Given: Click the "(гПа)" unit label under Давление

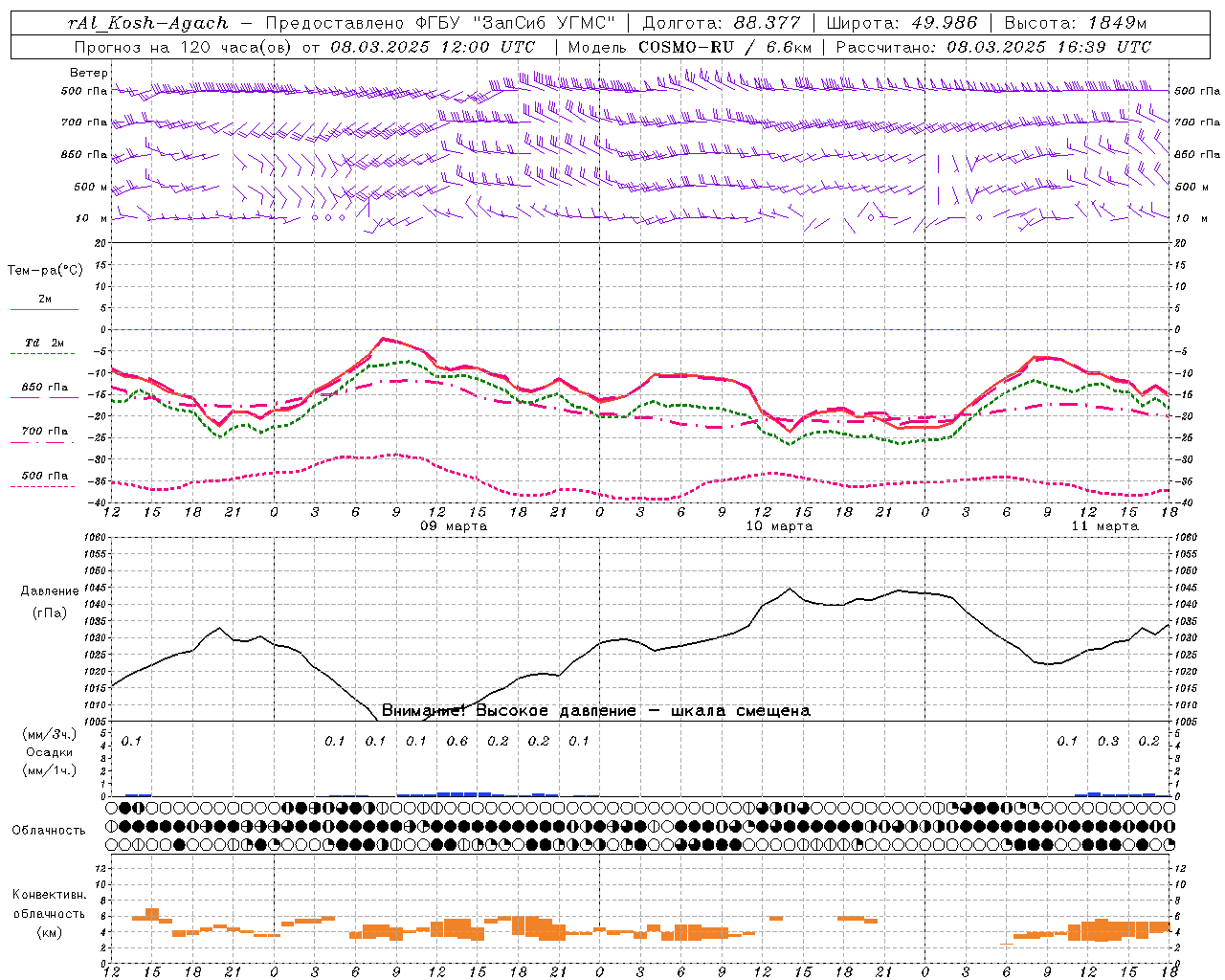Looking at the screenshot, I should [50, 612].
